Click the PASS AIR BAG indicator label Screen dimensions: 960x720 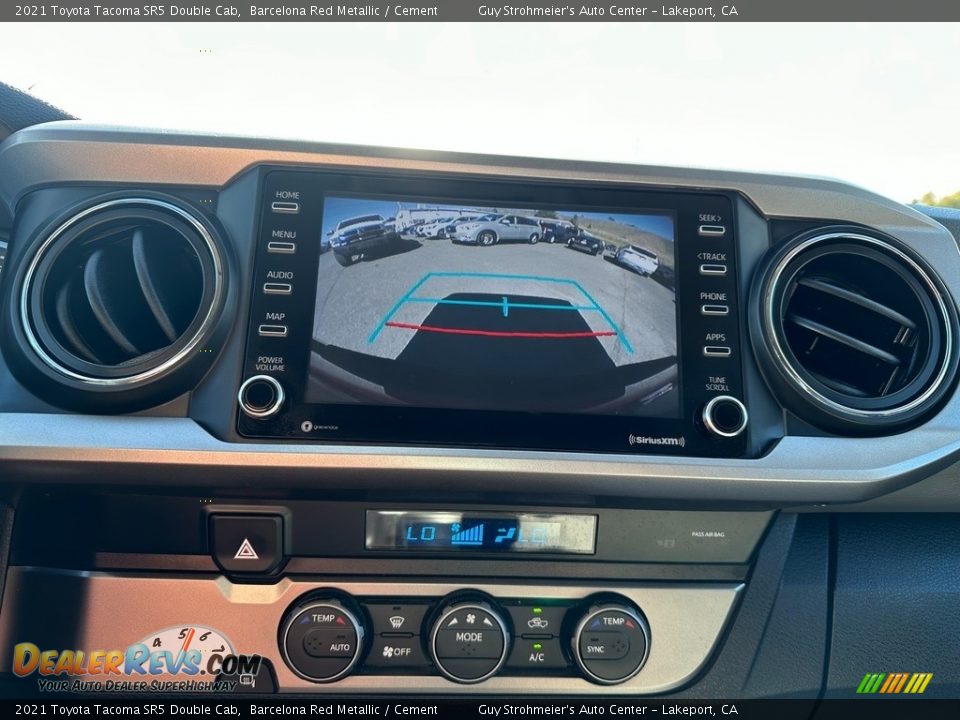point(708,534)
